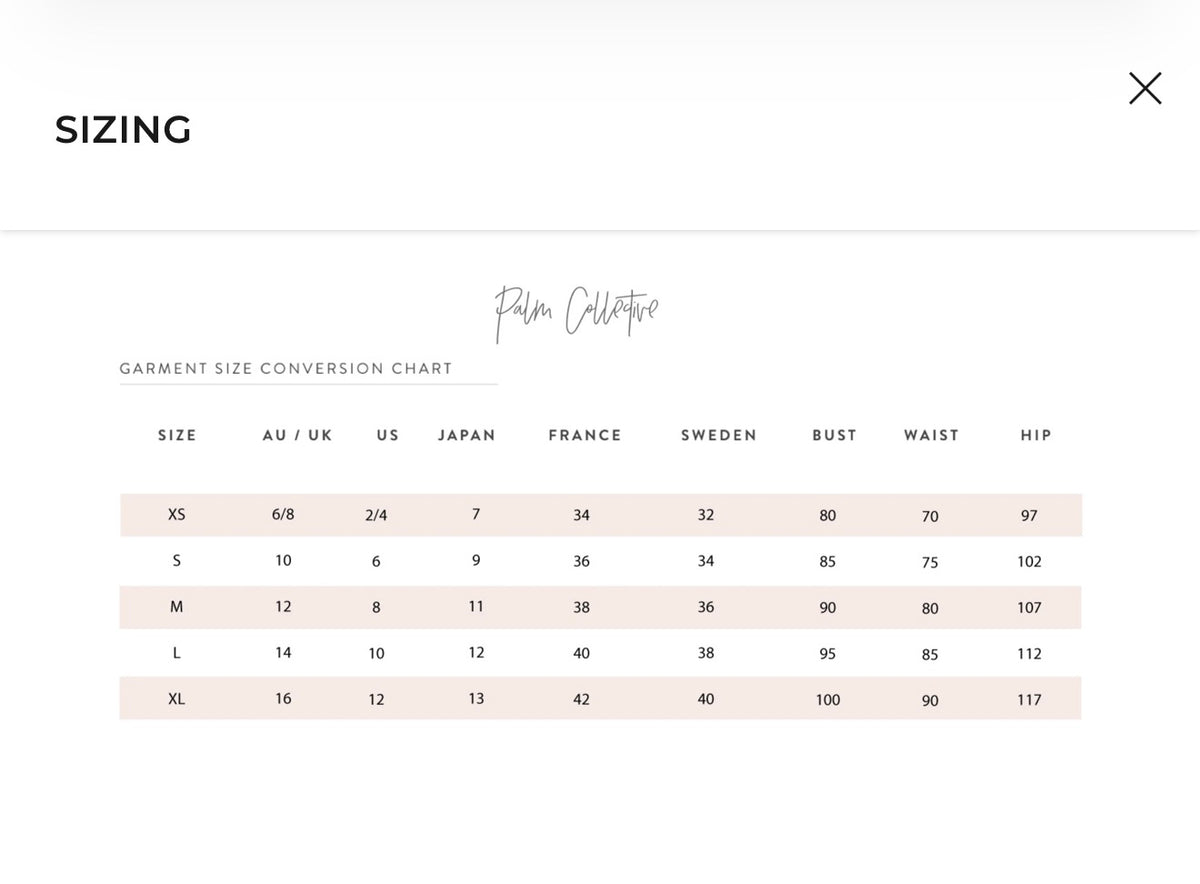Viewport: 1200px width, 884px height.
Task: Click the Garment Size Conversion Chart title
Action: [x=286, y=368]
